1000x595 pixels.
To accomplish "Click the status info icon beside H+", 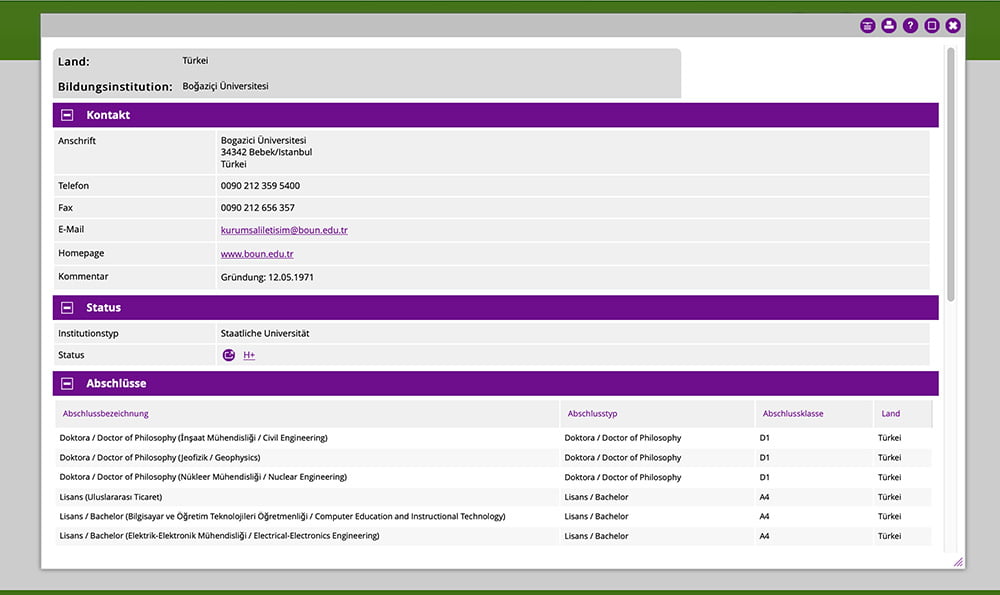I will [x=229, y=355].
